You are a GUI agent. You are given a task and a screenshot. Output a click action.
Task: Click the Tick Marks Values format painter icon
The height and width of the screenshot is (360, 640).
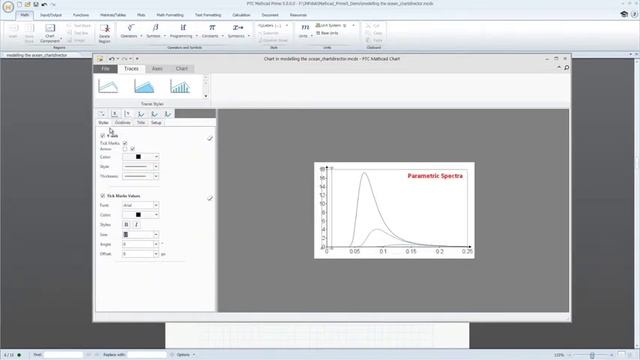pos(210,198)
